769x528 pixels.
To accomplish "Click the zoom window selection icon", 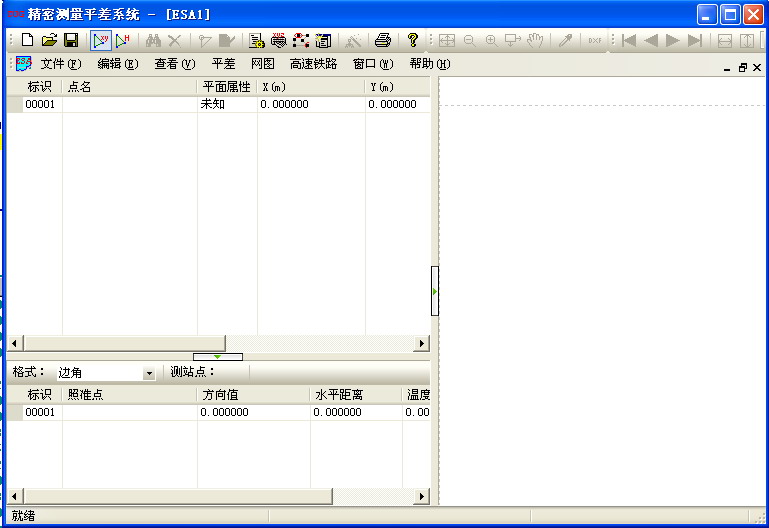I will coord(513,40).
